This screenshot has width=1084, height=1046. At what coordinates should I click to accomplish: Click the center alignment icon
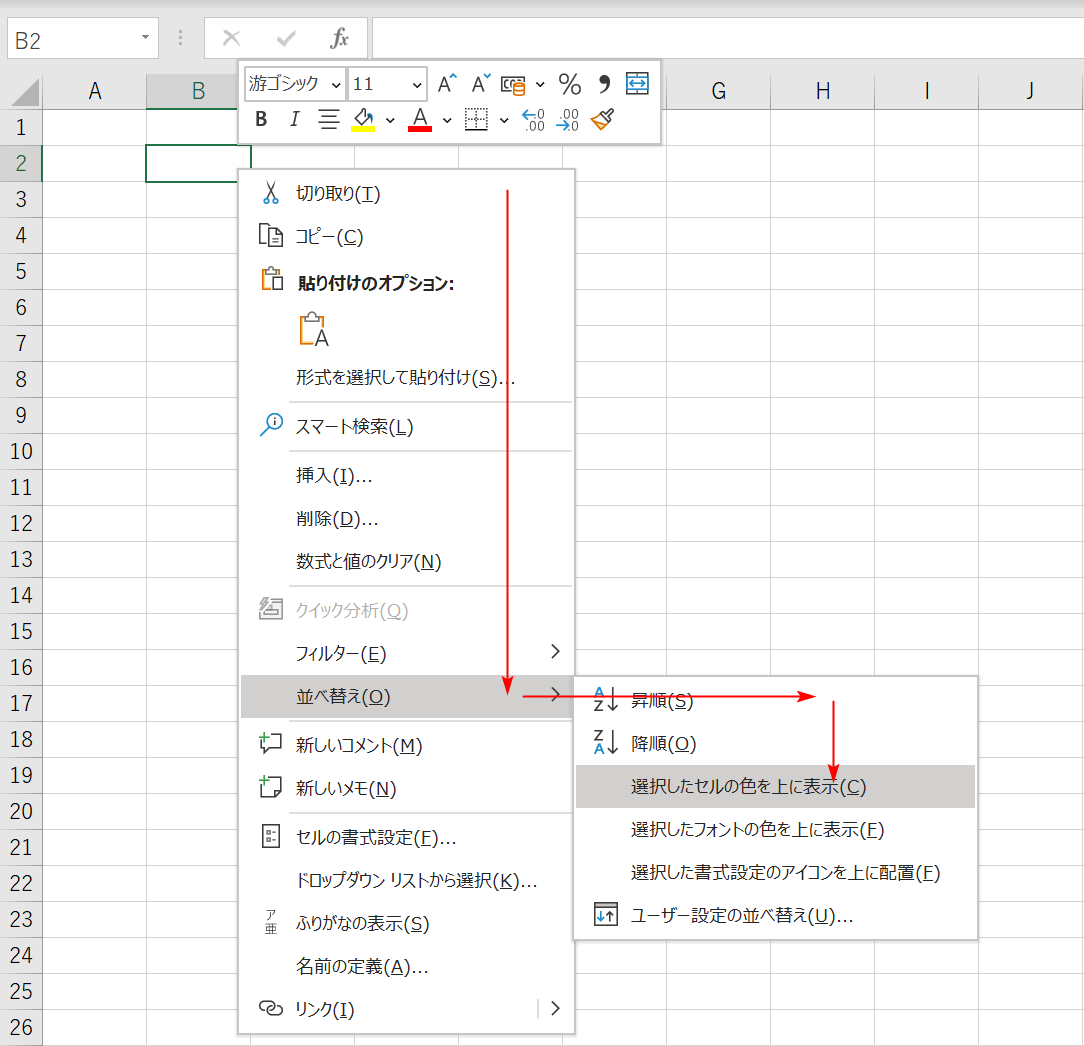(328, 120)
